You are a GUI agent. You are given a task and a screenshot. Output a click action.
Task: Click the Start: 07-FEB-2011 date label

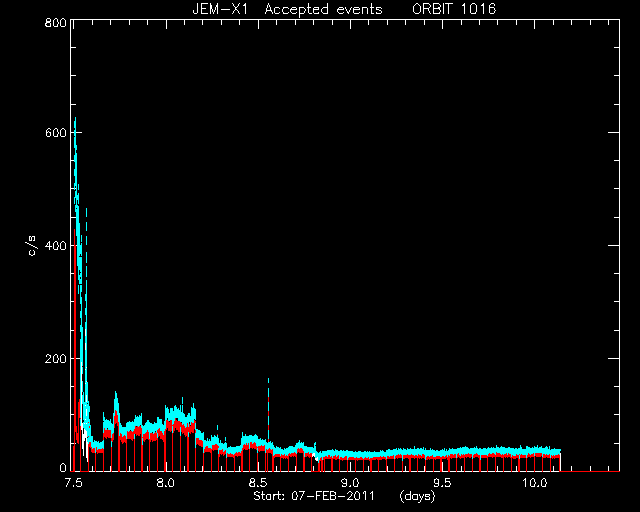(x=314, y=496)
